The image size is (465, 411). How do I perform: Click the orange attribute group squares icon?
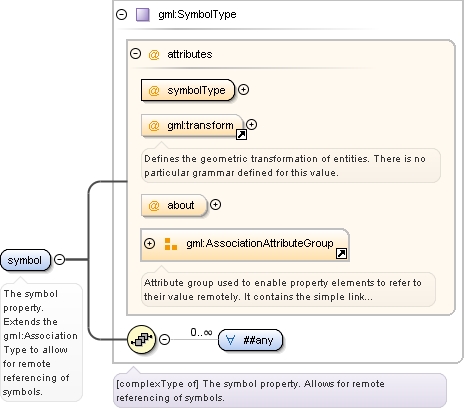171,244
